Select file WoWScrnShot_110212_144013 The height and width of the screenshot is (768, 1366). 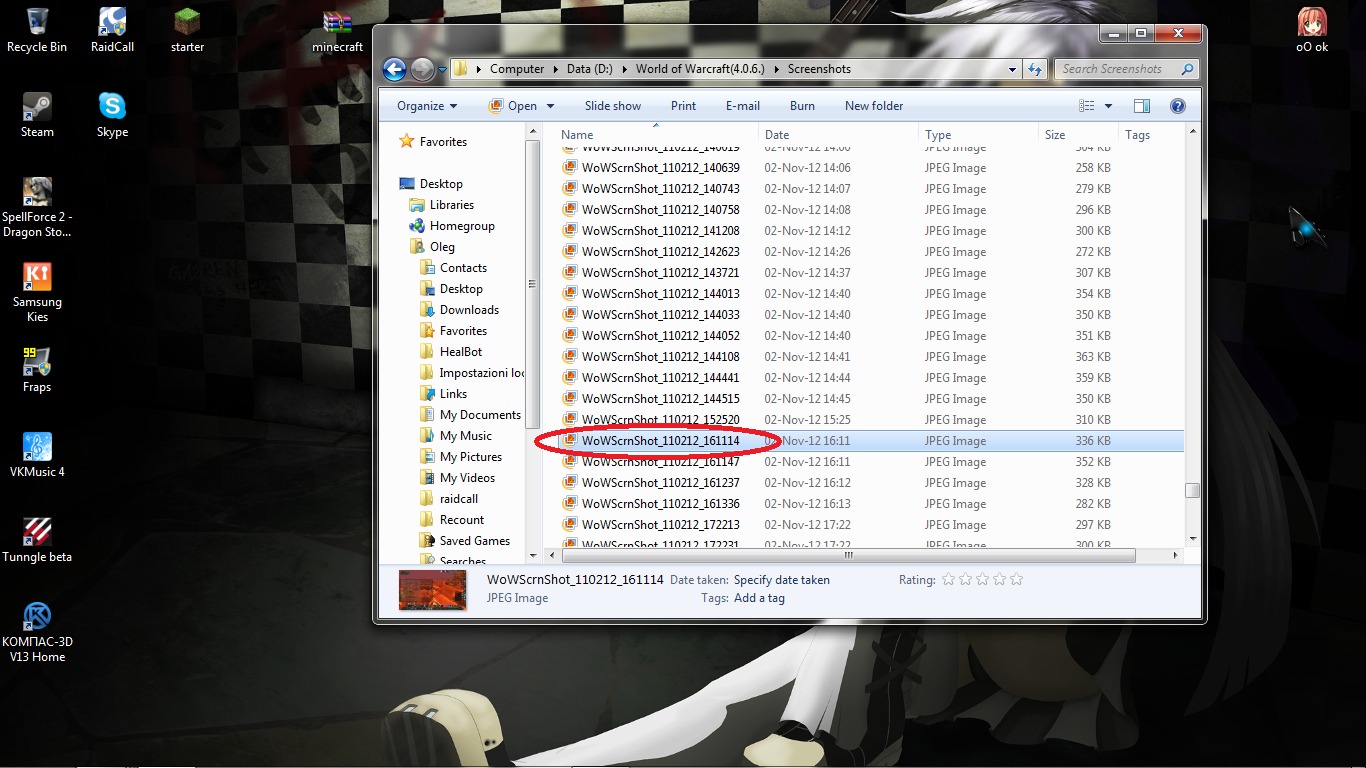(x=661, y=294)
